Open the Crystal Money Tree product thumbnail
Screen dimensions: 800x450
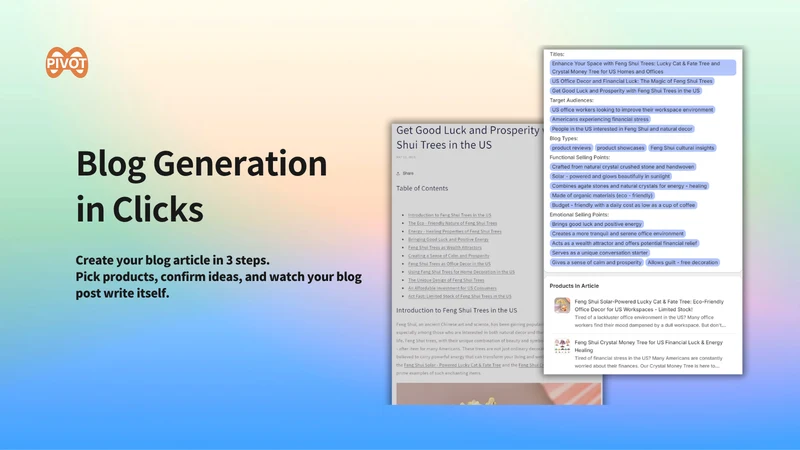[x=562, y=346]
